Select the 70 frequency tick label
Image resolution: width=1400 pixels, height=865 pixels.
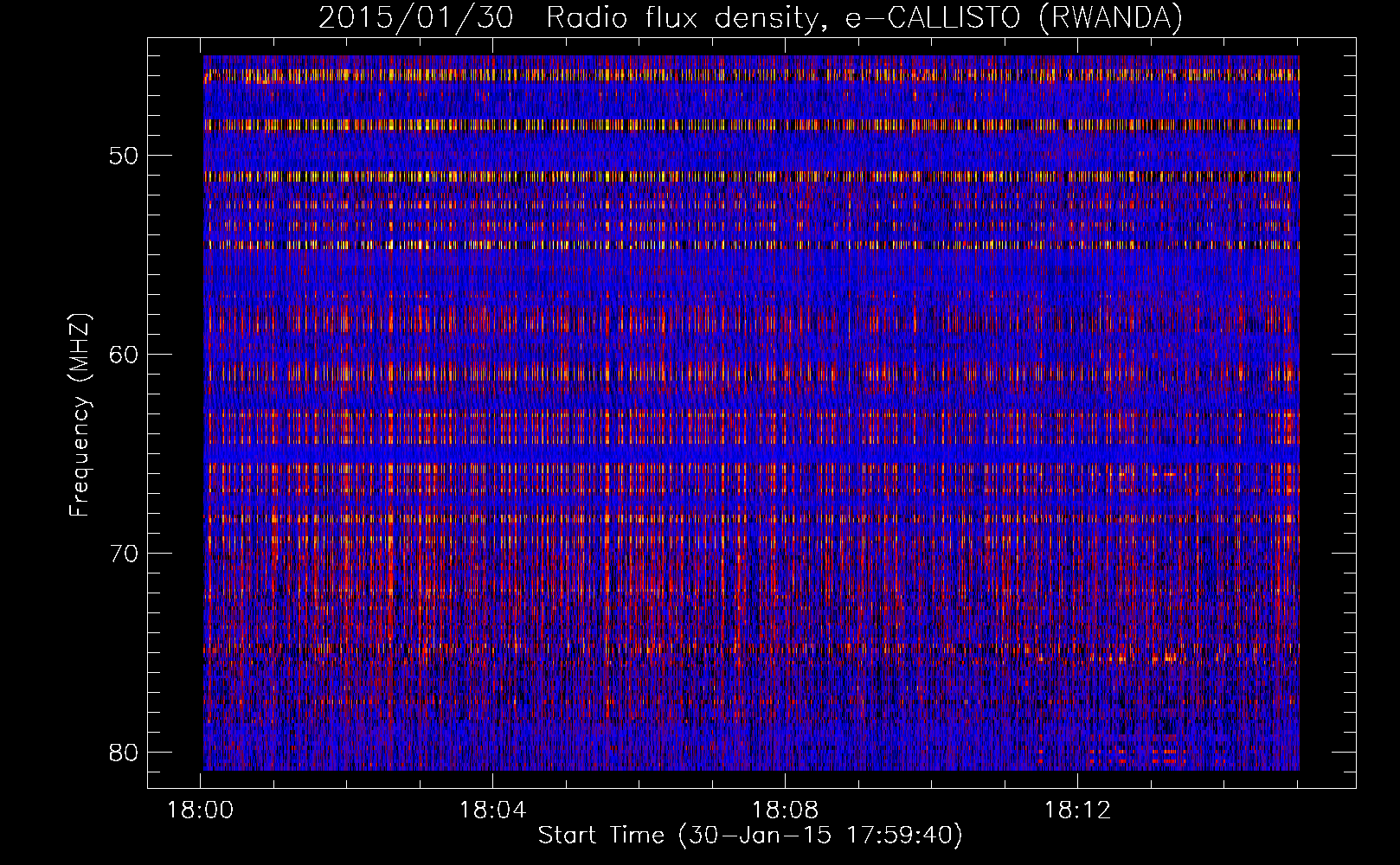124,554
